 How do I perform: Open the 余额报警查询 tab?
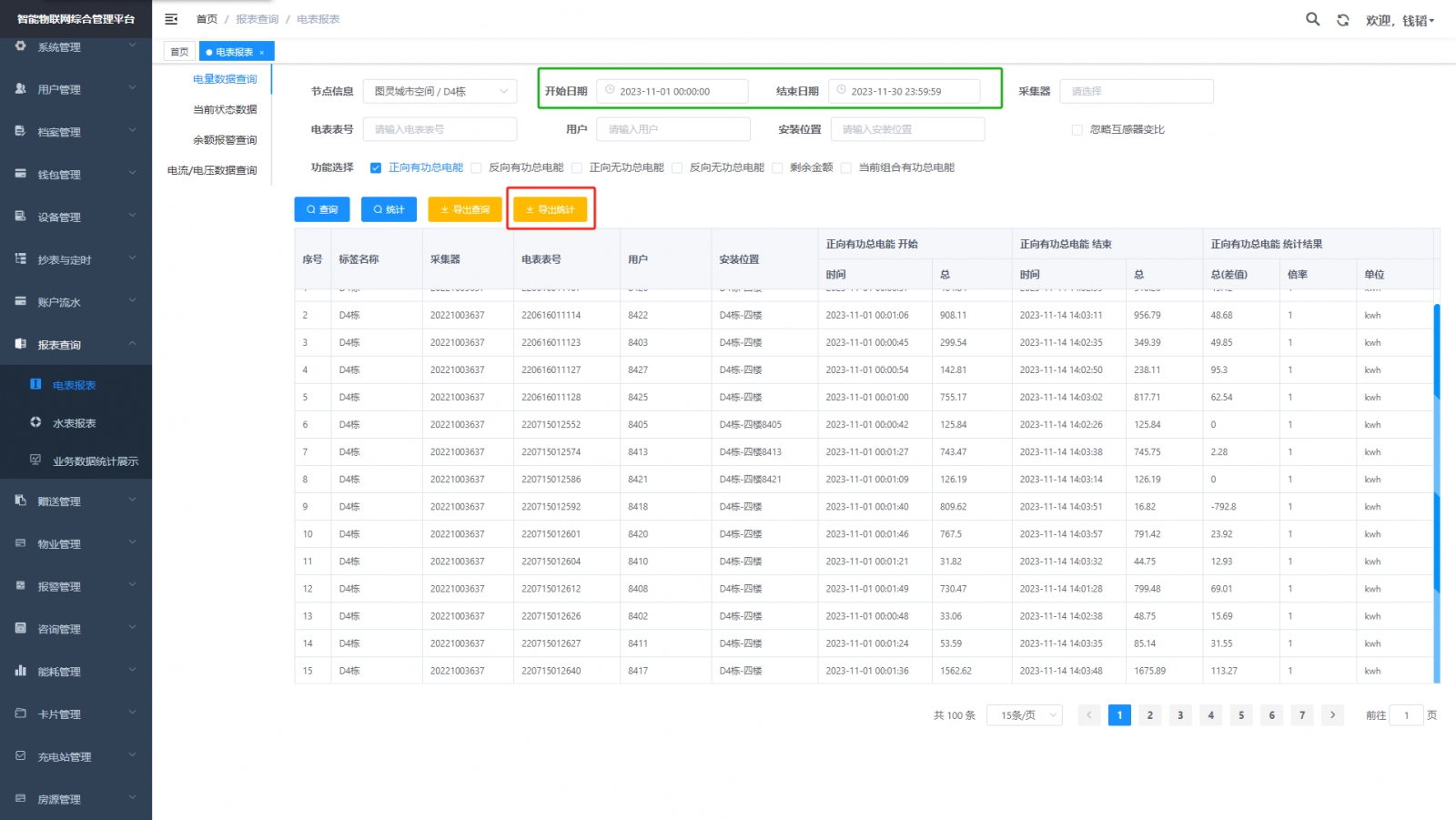click(x=225, y=140)
